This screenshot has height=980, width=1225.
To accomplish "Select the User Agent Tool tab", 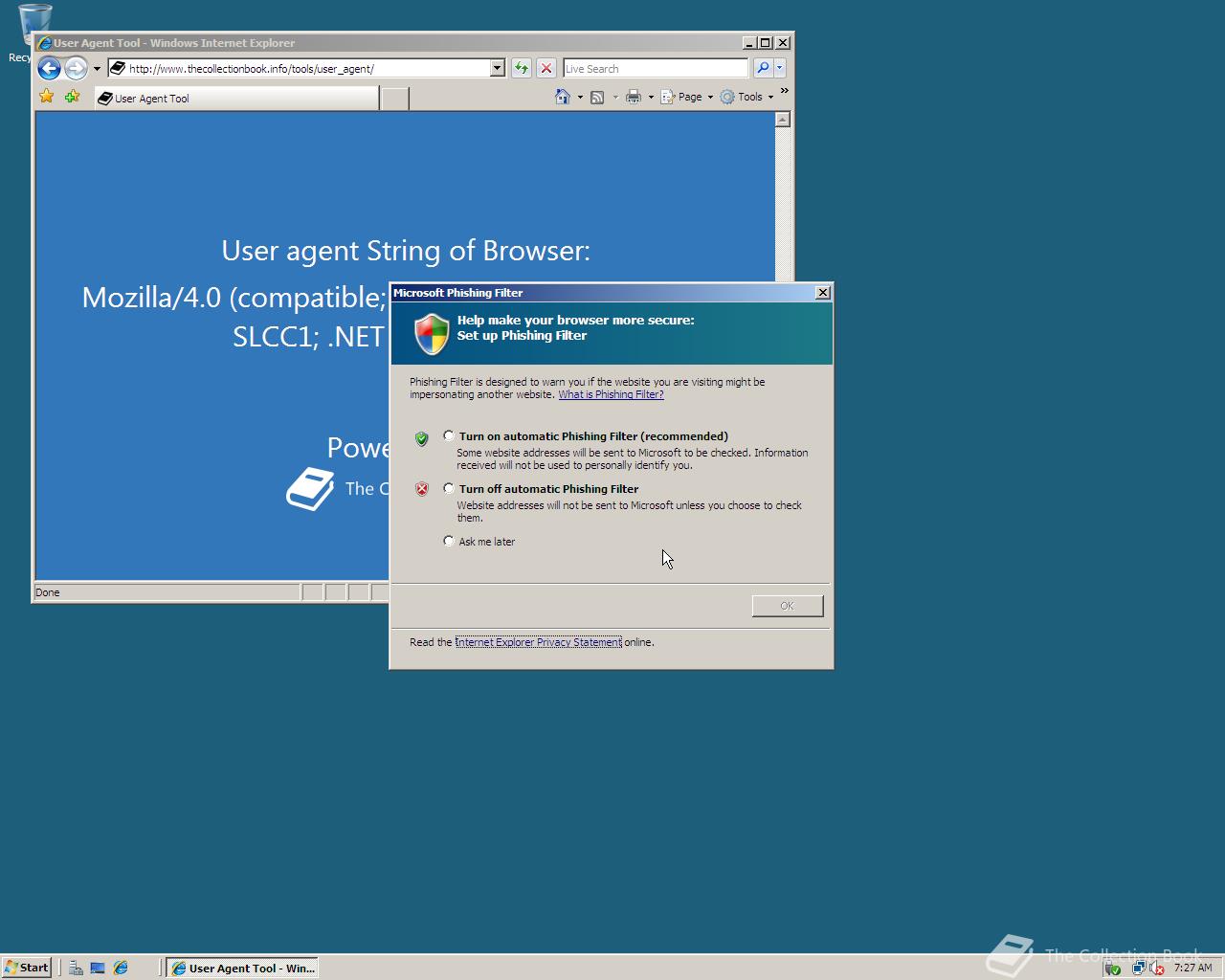I will click(236, 98).
